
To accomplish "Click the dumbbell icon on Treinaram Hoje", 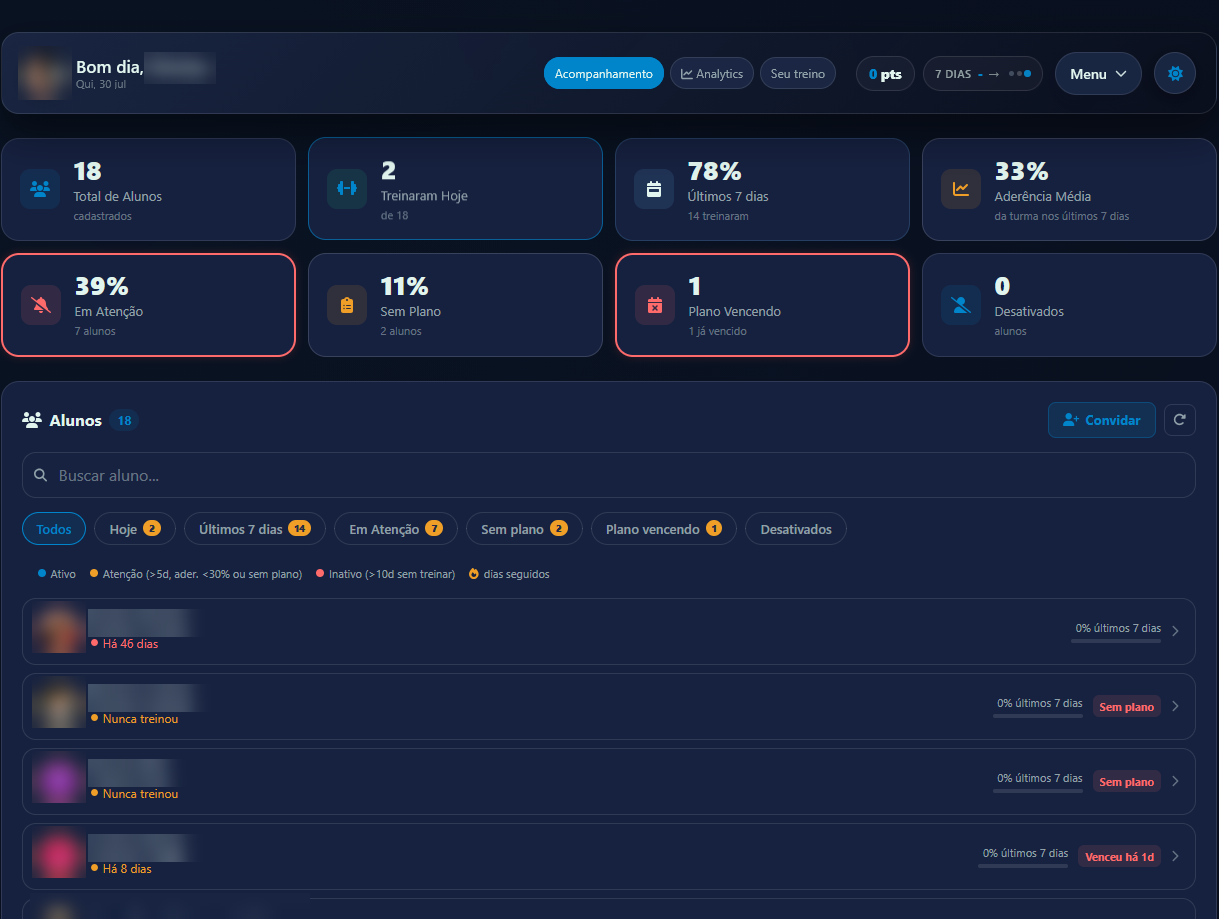I will point(347,189).
